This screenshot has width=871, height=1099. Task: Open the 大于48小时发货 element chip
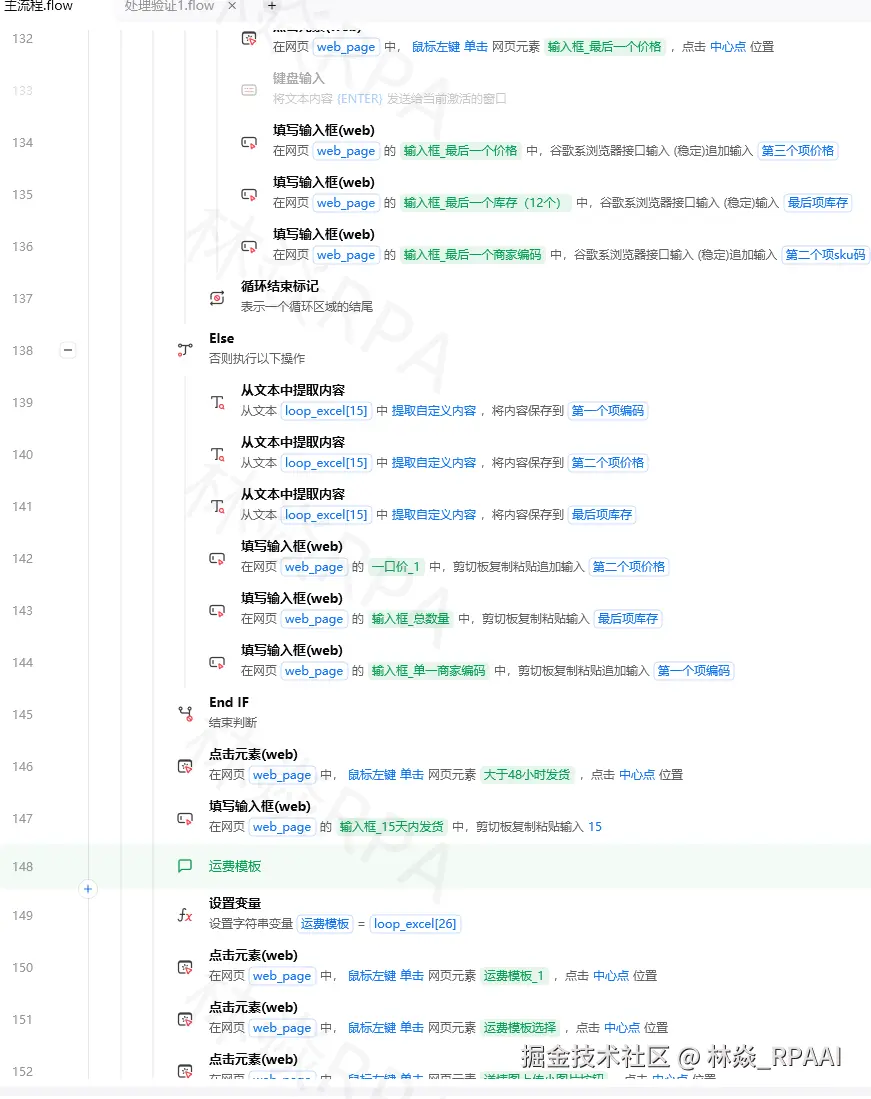point(527,774)
